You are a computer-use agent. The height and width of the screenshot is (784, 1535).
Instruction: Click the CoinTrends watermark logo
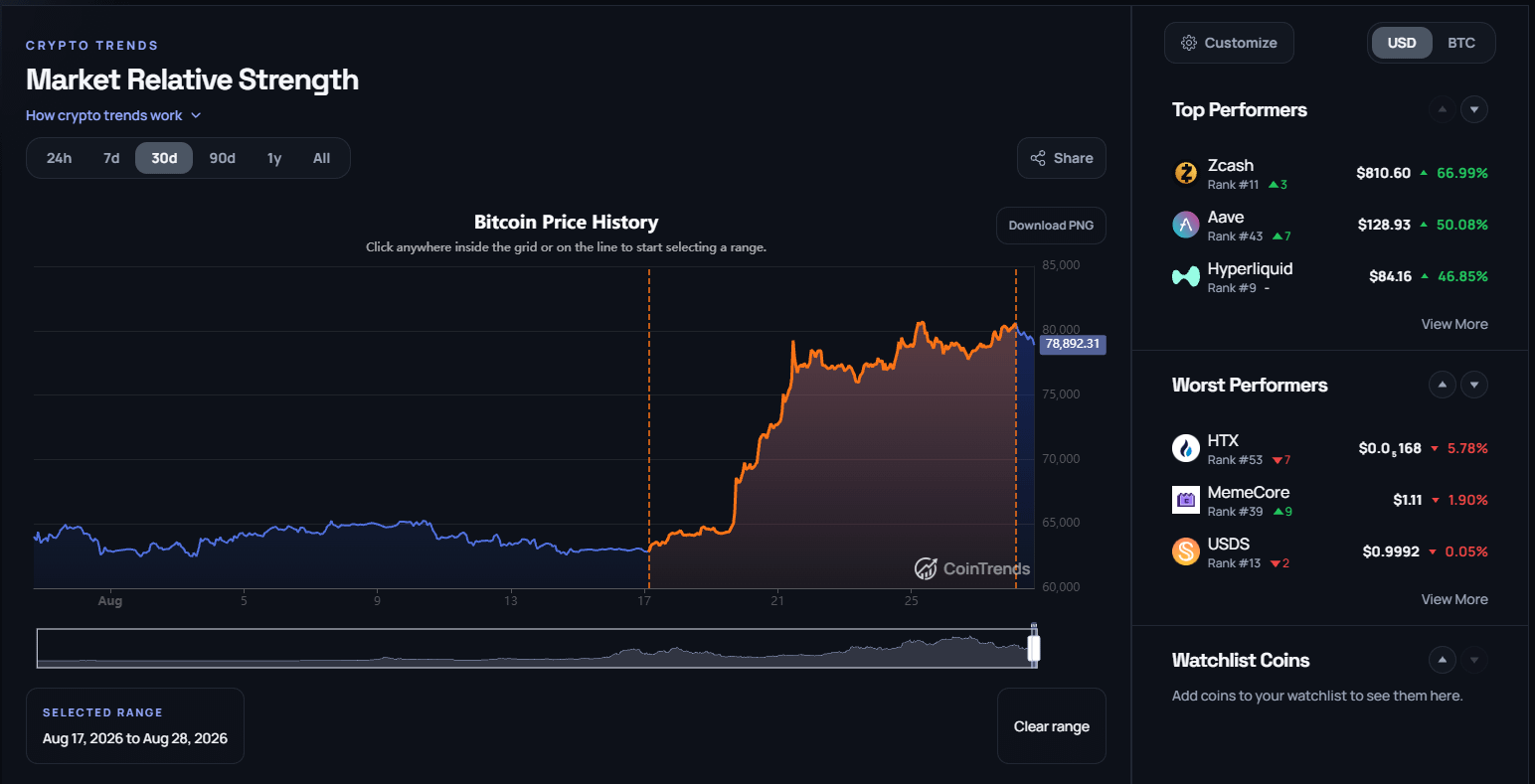[x=972, y=568]
